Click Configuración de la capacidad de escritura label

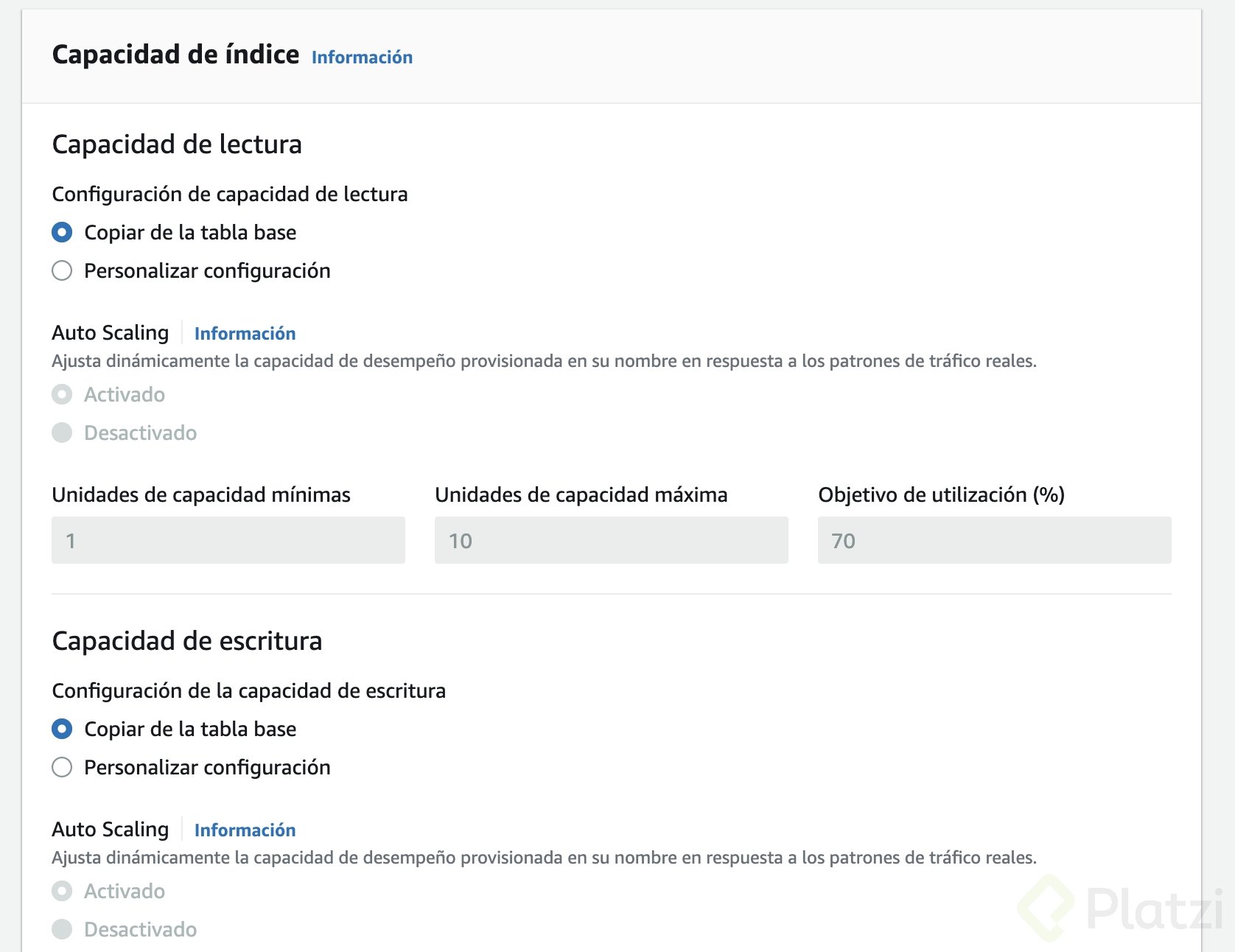point(249,691)
